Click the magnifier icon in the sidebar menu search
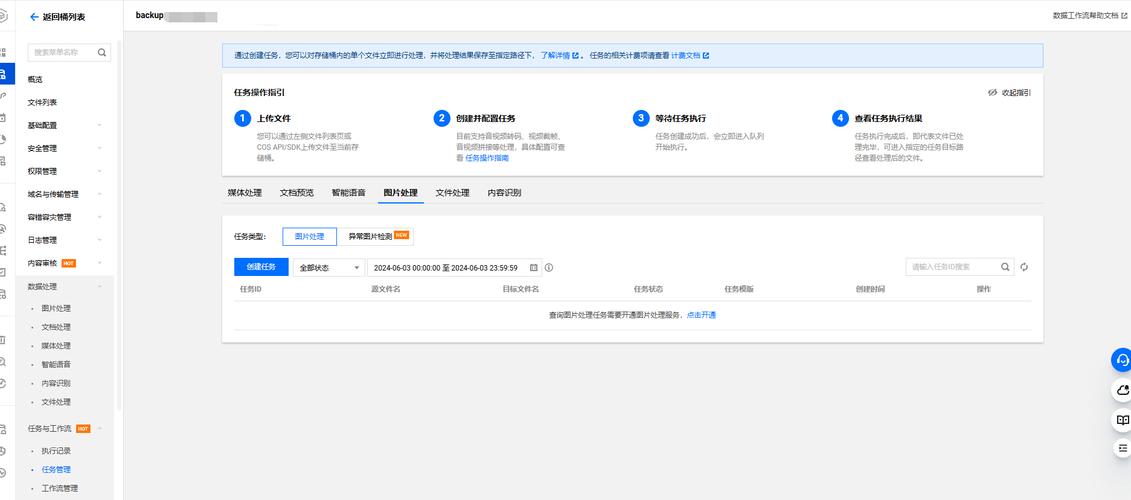1131x500 pixels. (x=102, y=52)
